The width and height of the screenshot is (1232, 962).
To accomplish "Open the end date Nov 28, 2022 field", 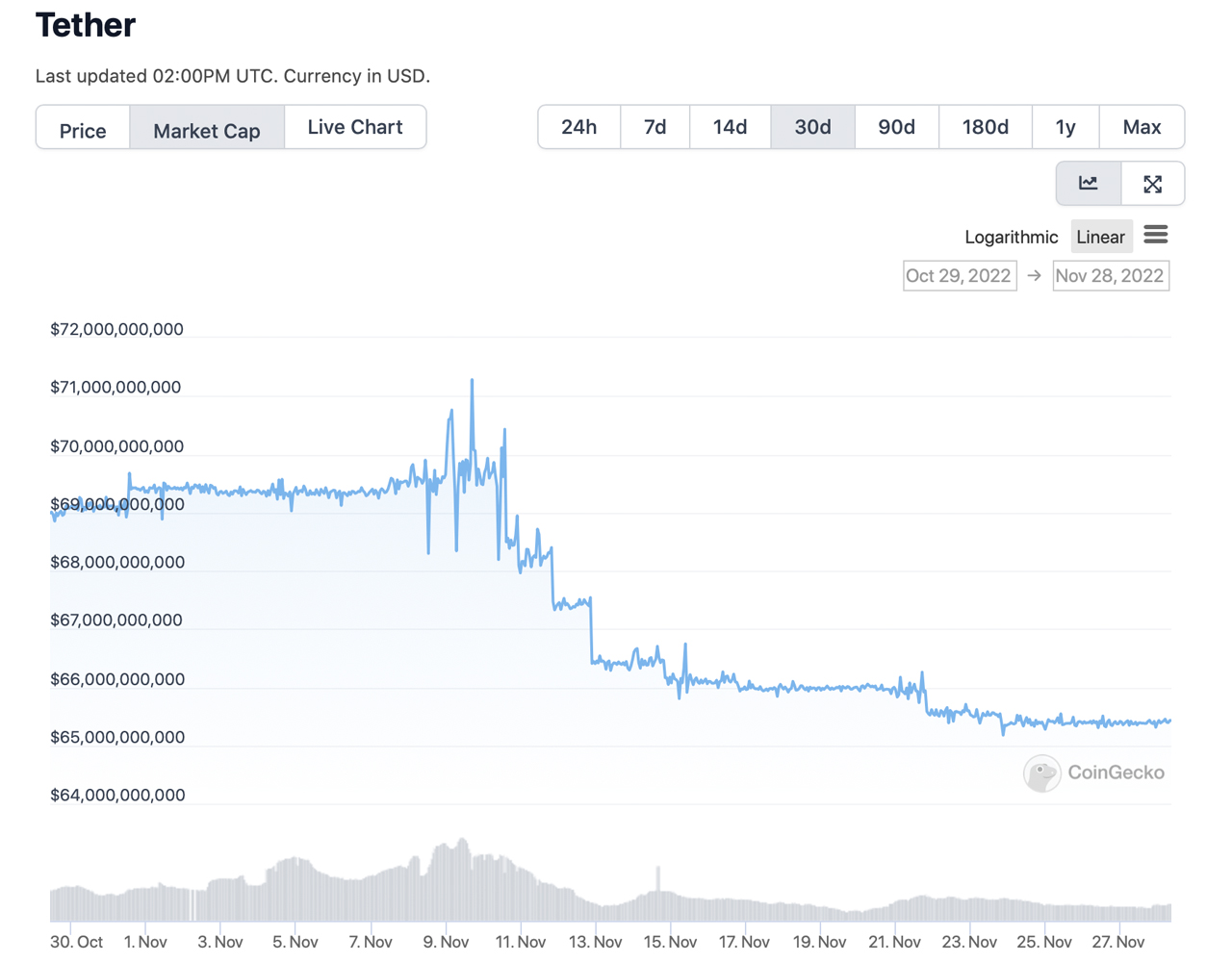I will click(x=1110, y=276).
